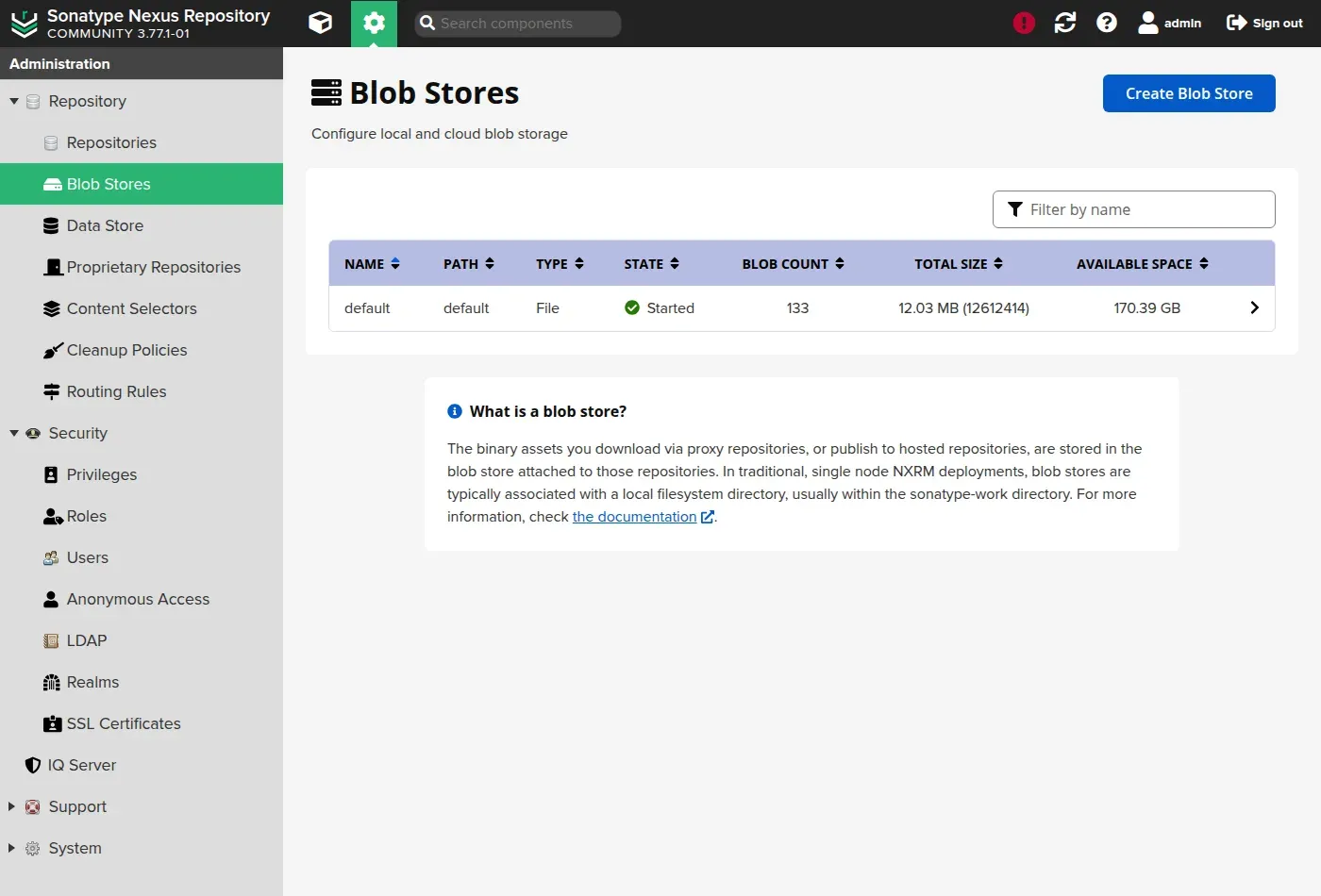The image size is (1321, 896).
Task: Click the Support lifebuoy icon
Action: [x=33, y=806]
